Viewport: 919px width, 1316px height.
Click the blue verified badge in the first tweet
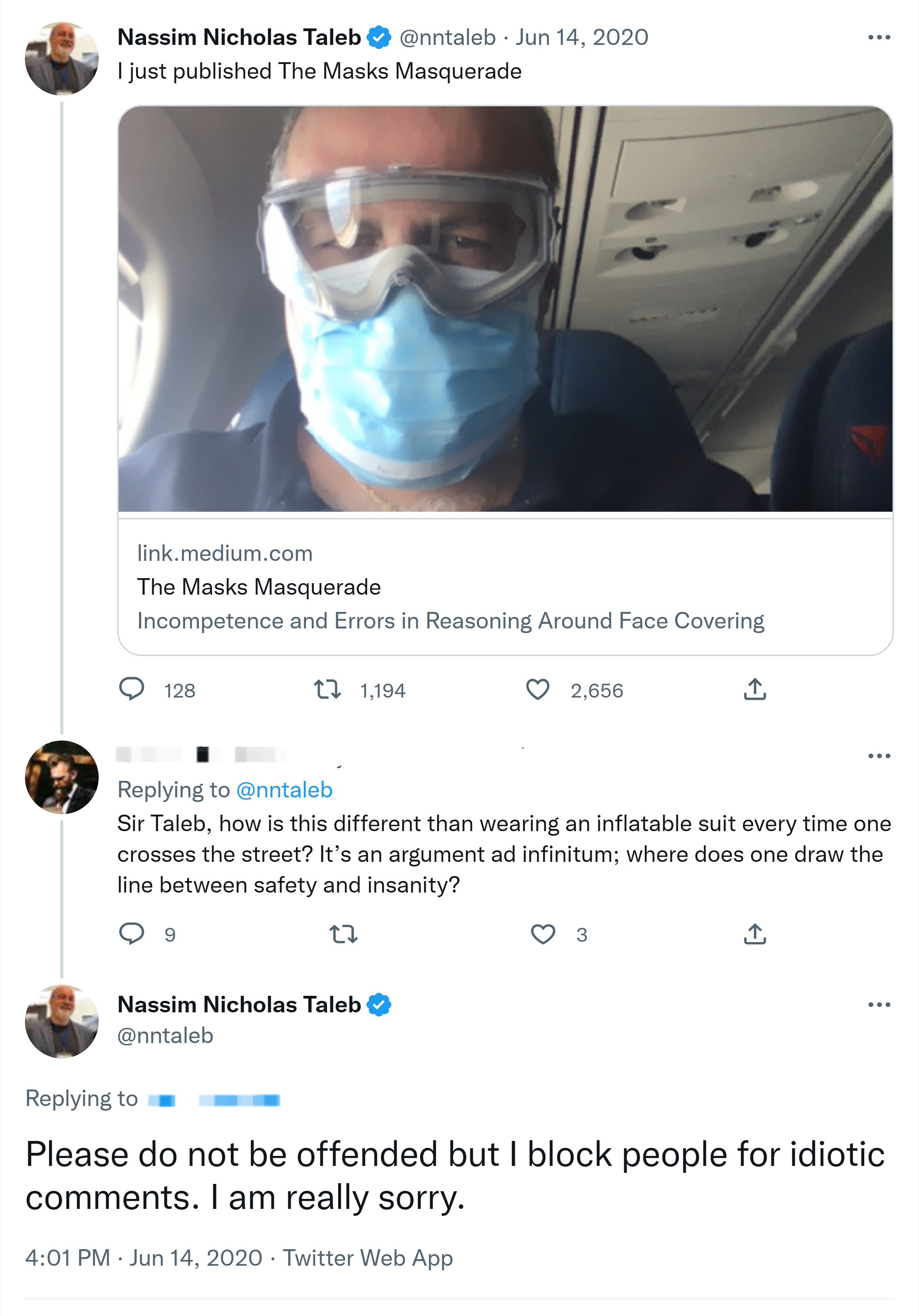[379, 38]
